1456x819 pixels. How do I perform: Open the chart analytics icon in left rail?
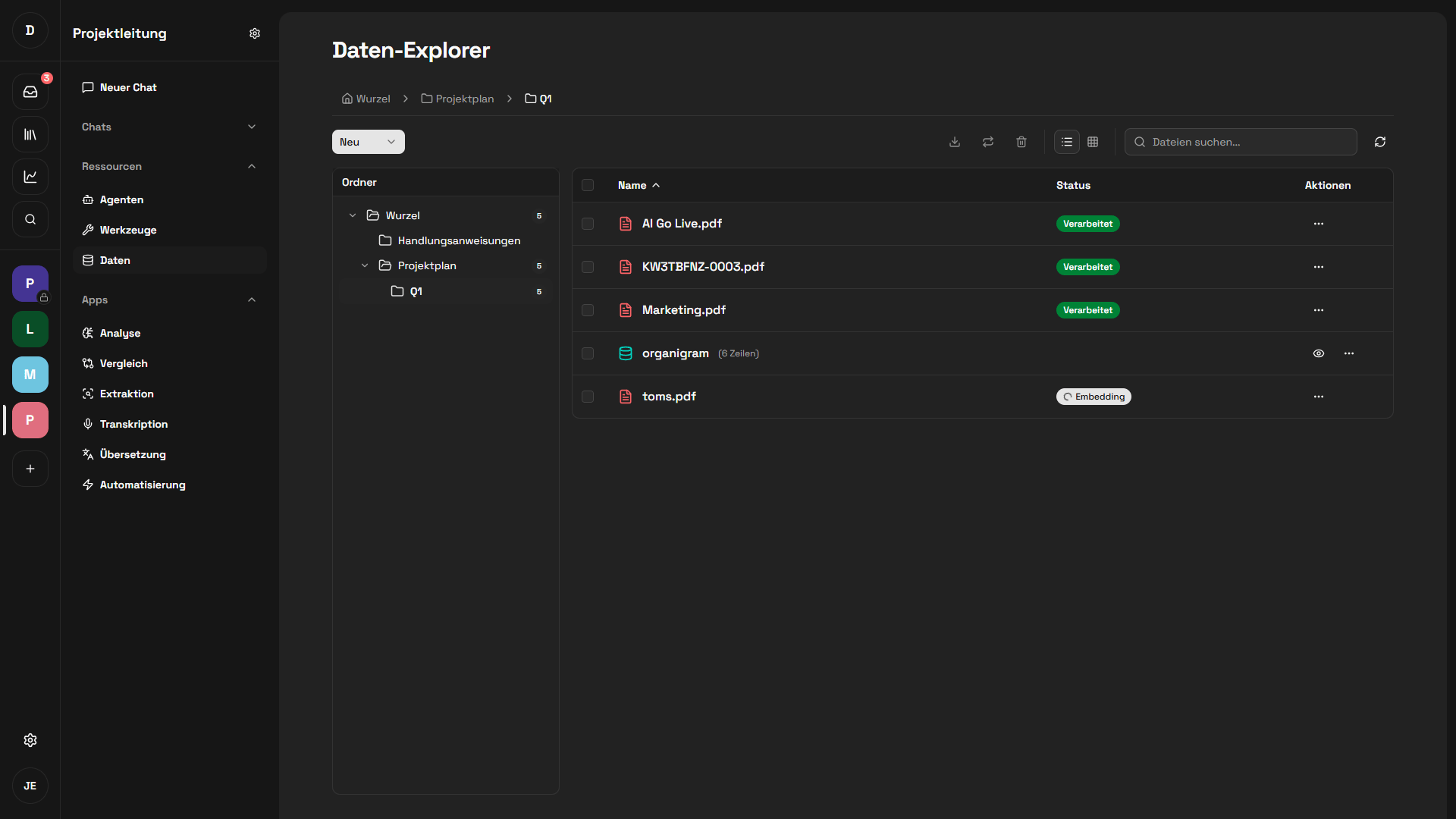pyautogui.click(x=30, y=177)
